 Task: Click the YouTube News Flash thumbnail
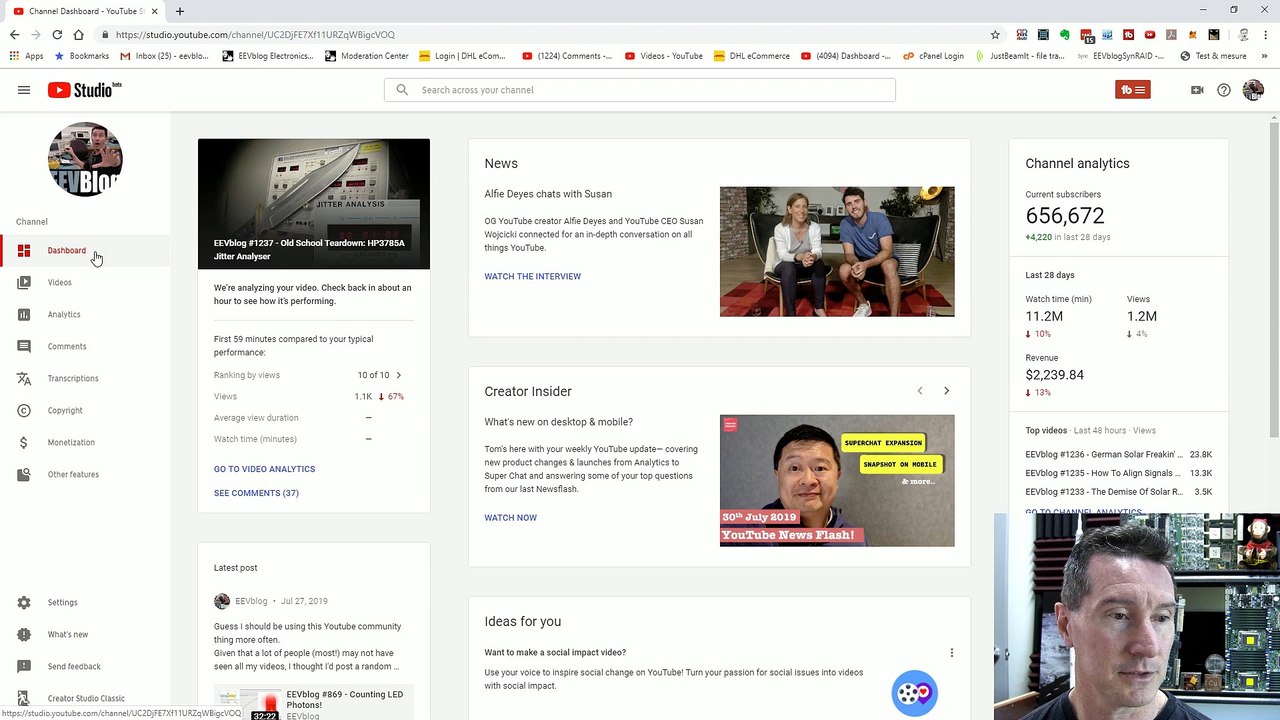837,481
